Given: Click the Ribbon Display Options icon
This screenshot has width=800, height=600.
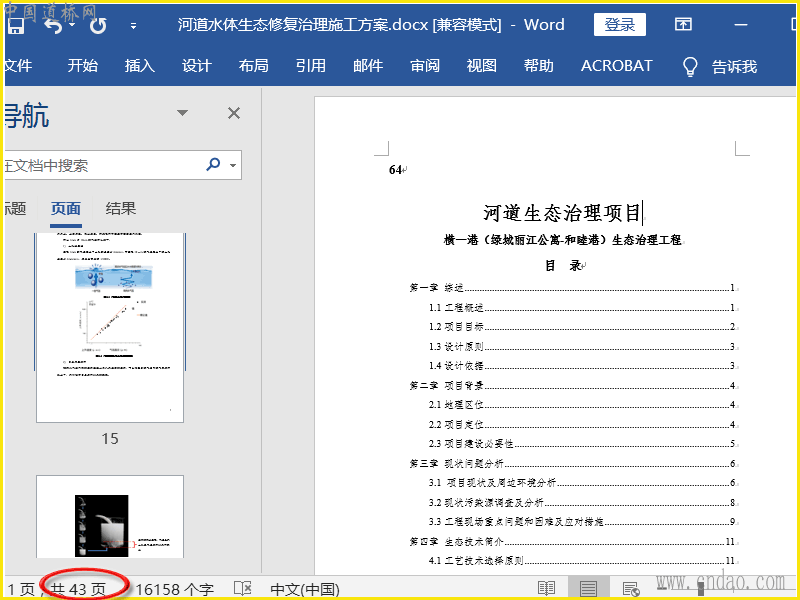Looking at the screenshot, I should click(x=683, y=25).
